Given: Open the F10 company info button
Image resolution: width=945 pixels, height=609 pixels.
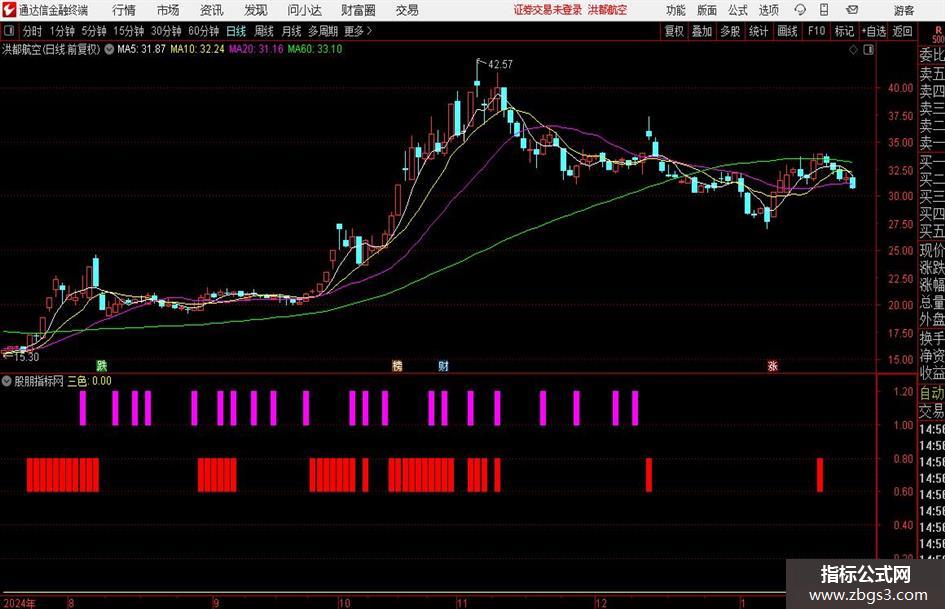Looking at the screenshot, I should [816, 31].
